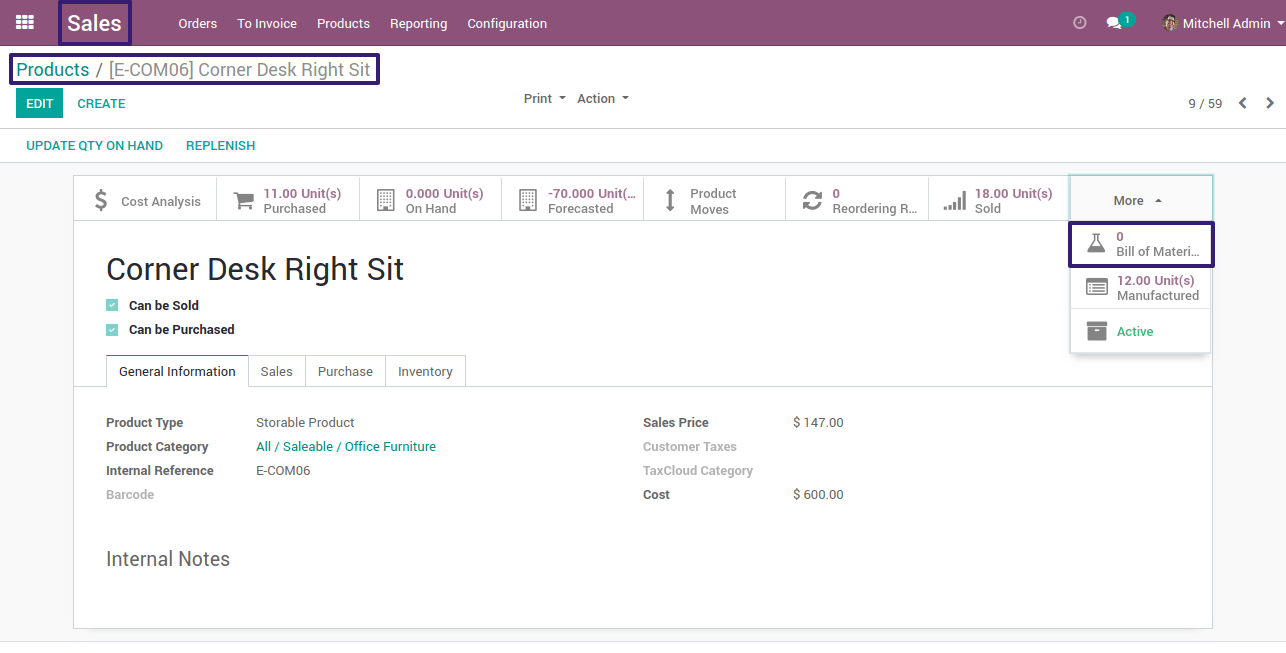Collapse the More dropdown
The height and width of the screenshot is (653, 1286).
point(1140,200)
